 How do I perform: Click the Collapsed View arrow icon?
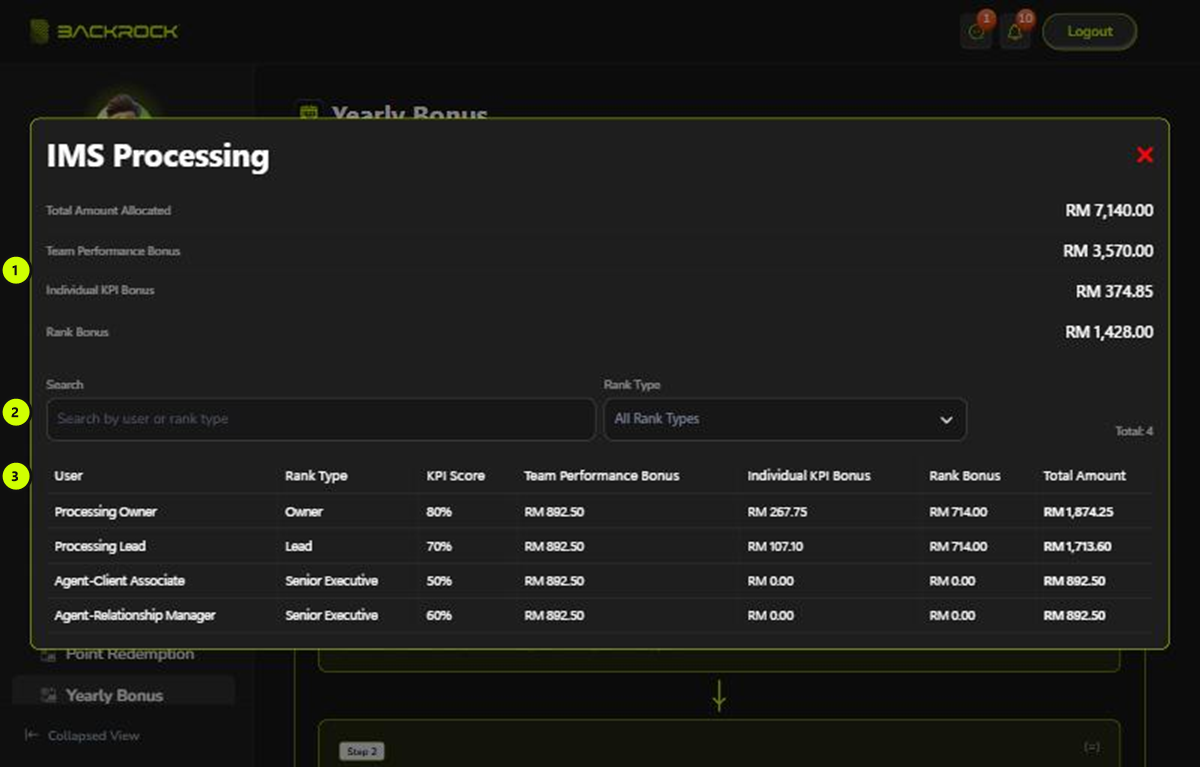pyautogui.click(x=31, y=735)
